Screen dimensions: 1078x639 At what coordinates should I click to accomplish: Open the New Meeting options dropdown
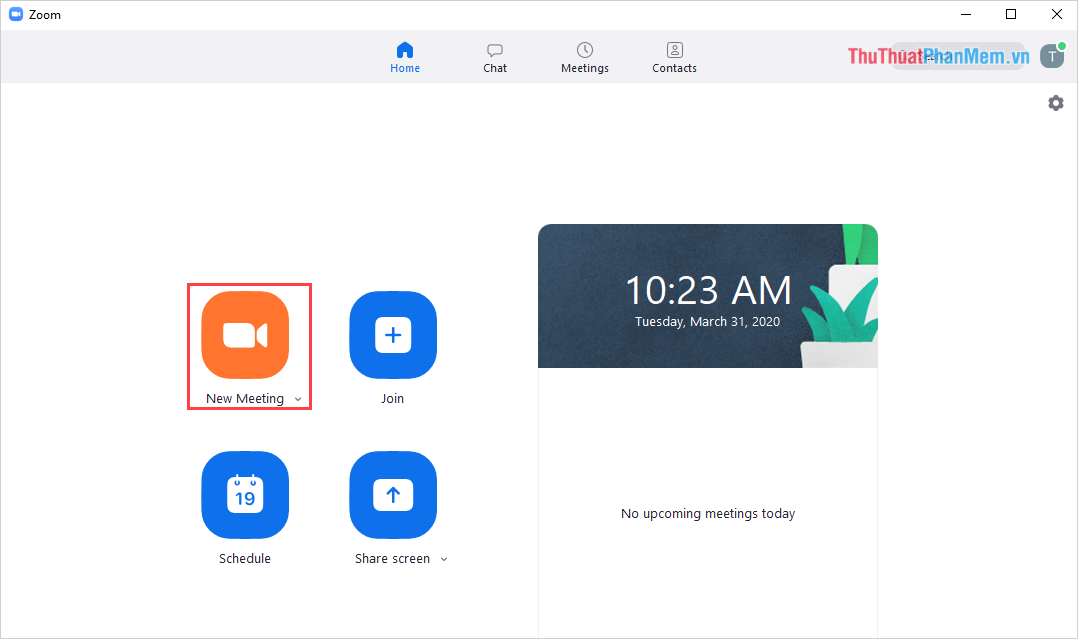pos(297,398)
